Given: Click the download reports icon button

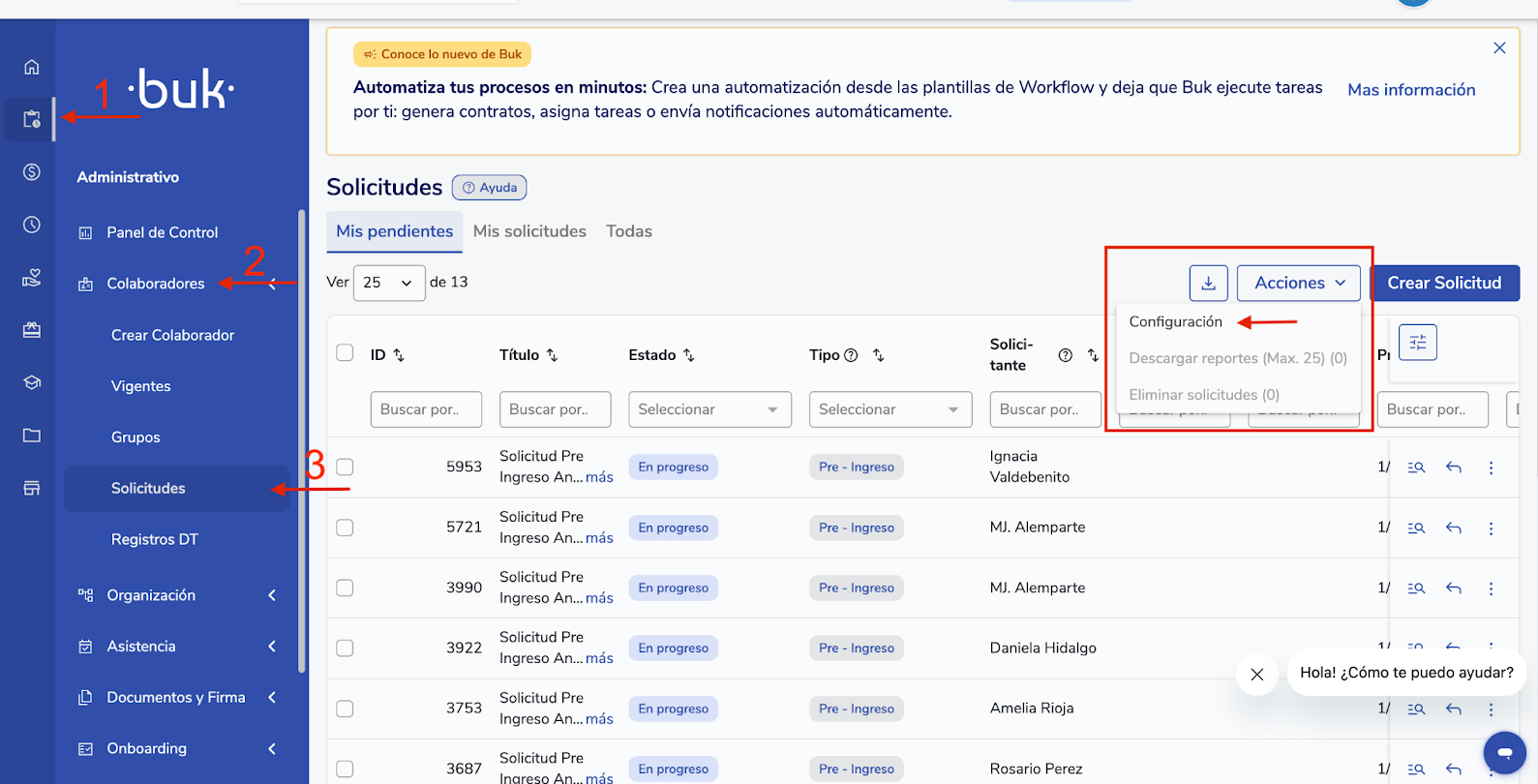Looking at the screenshot, I should click(x=1209, y=283).
